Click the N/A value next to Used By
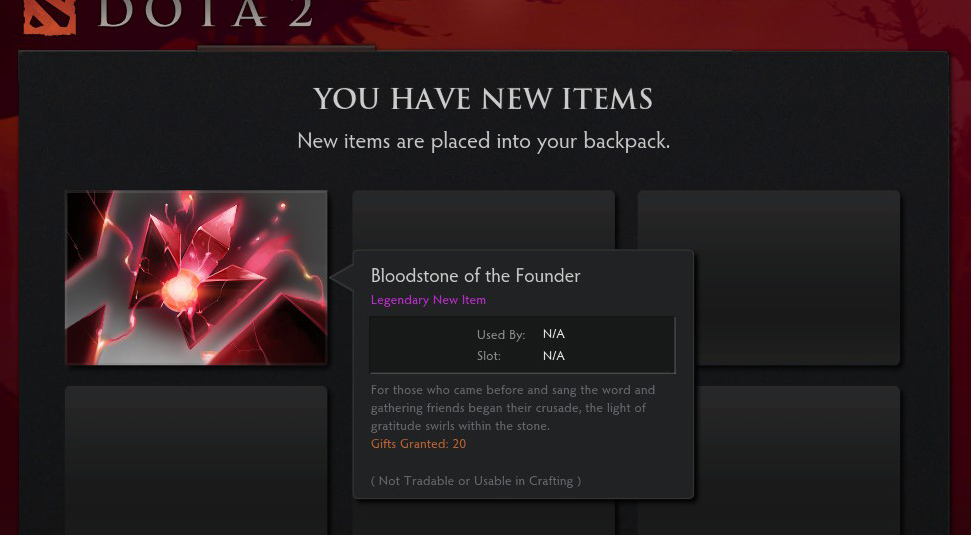 click(x=554, y=335)
